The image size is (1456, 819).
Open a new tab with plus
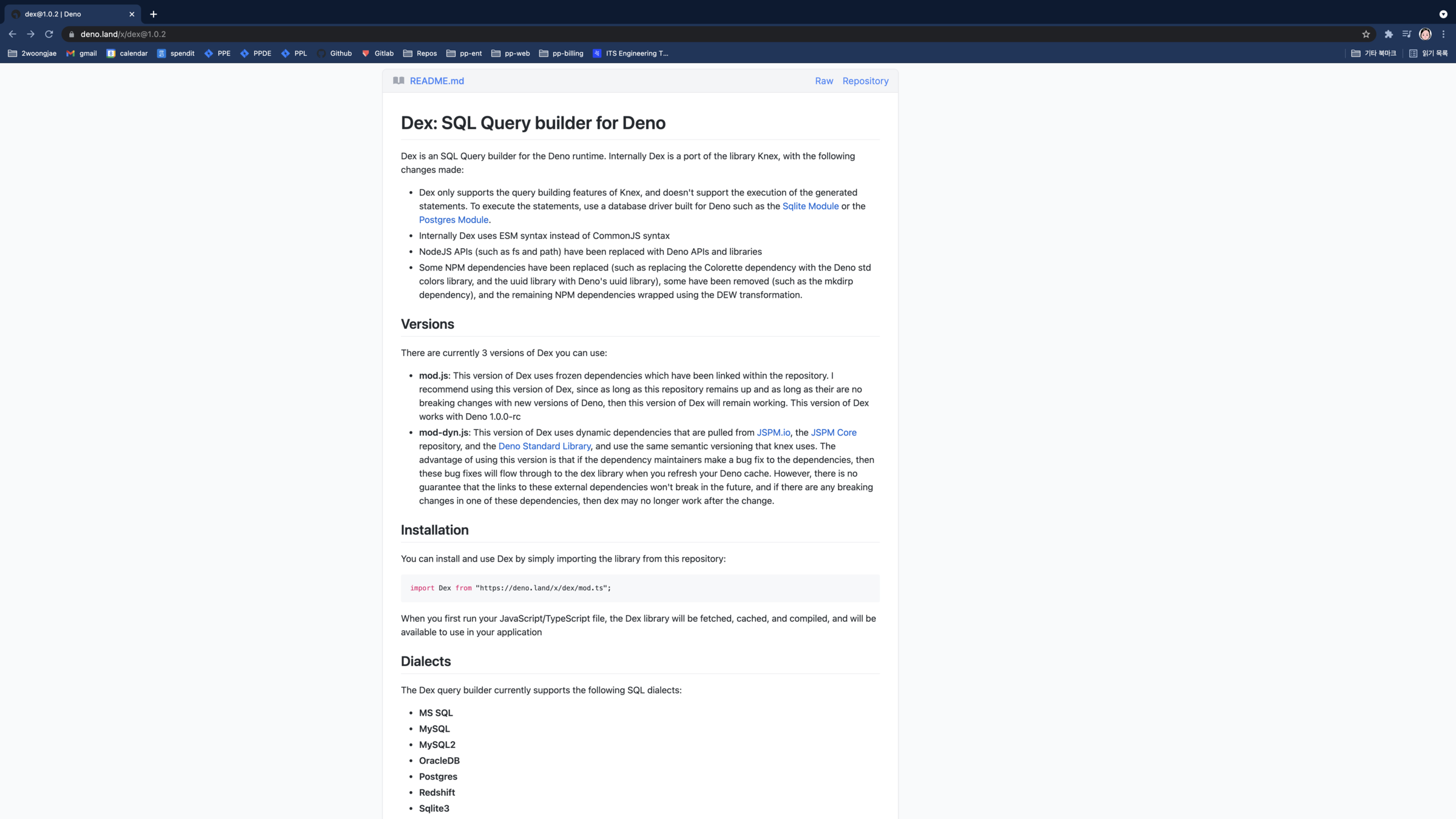click(153, 14)
